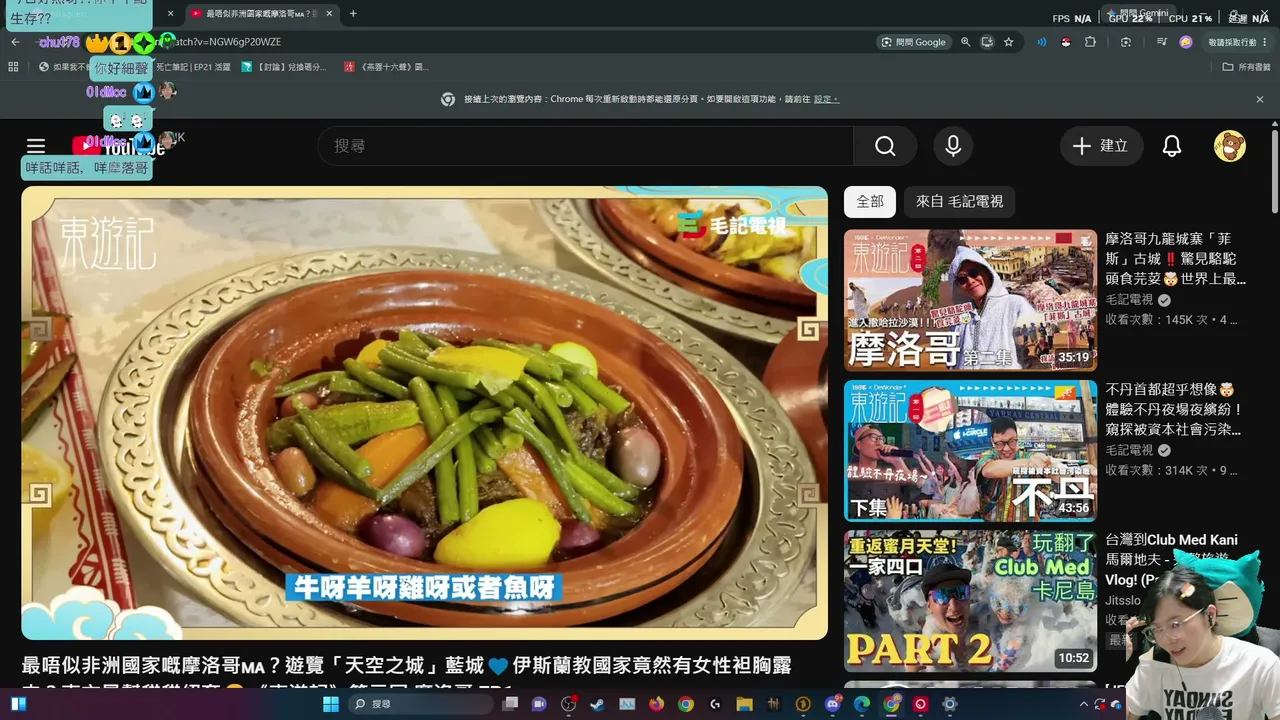The image size is (1280, 720).
Task: Open YouTube notifications bell
Action: click(x=1172, y=146)
